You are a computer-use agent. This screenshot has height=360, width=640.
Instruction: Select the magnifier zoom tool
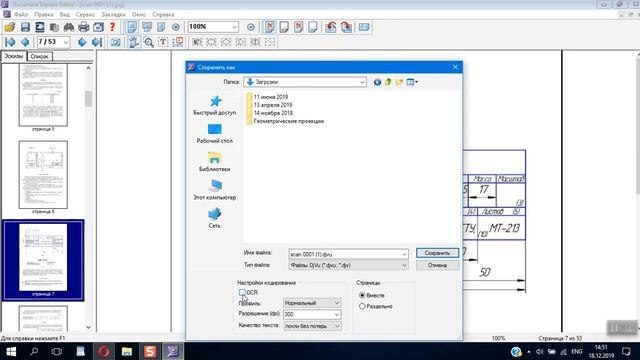149,42
